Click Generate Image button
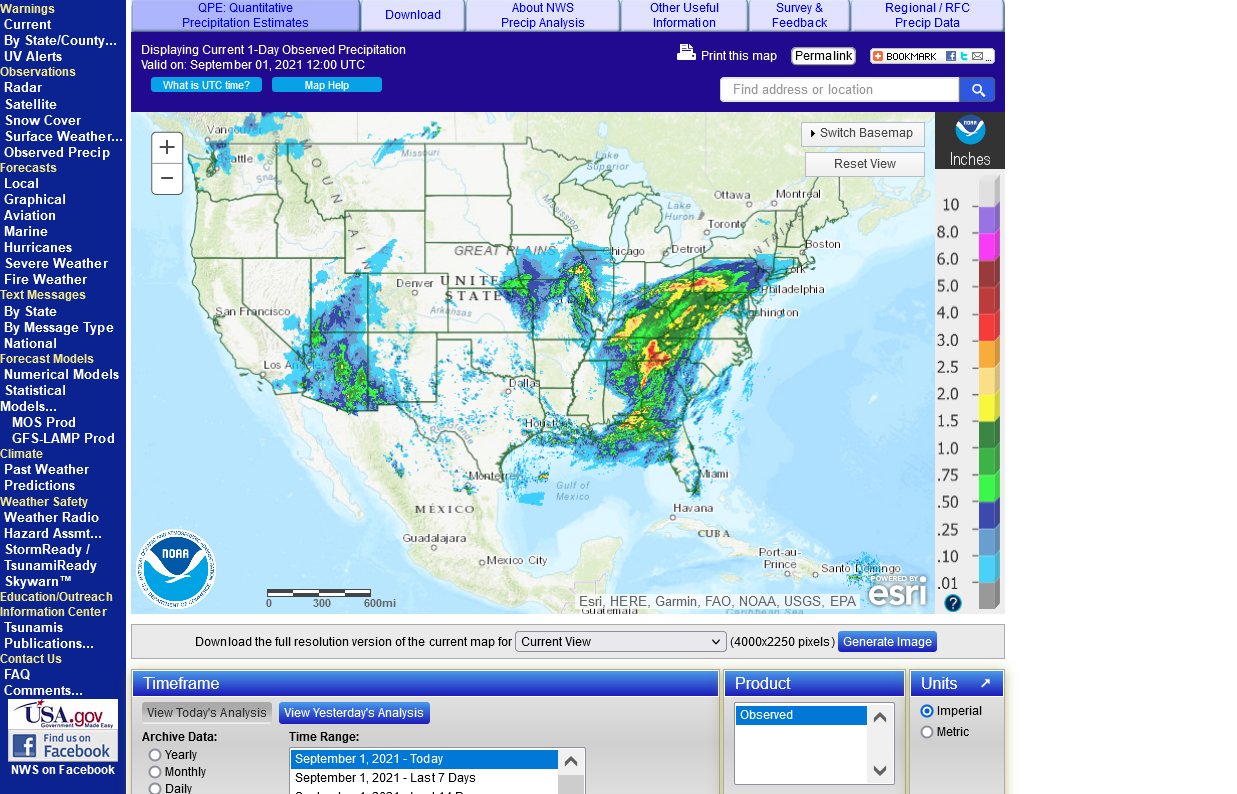 (887, 642)
